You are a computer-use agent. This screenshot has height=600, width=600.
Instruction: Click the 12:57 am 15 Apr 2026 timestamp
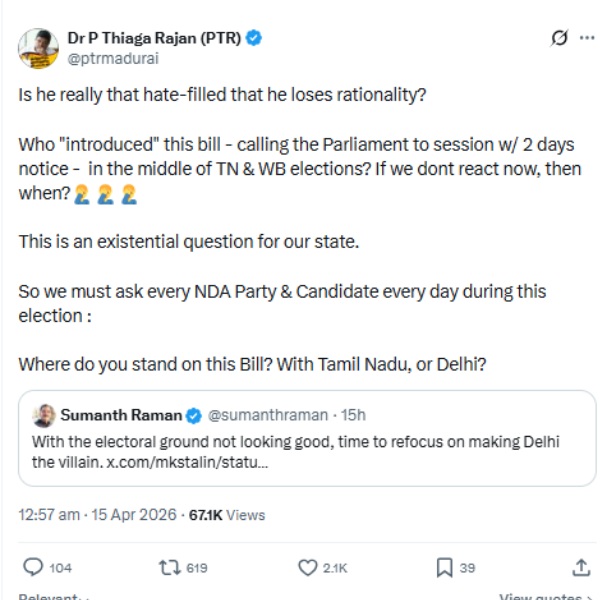[x=96, y=515]
